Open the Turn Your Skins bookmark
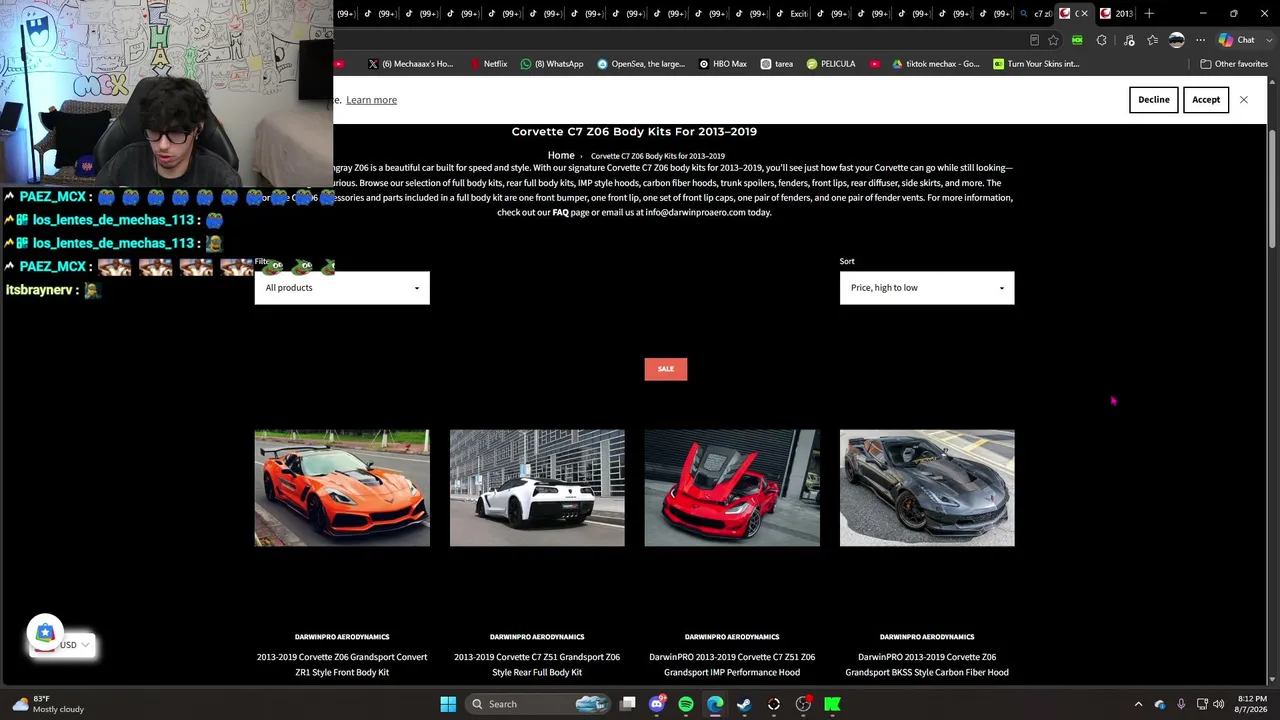 (x=1036, y=64)
